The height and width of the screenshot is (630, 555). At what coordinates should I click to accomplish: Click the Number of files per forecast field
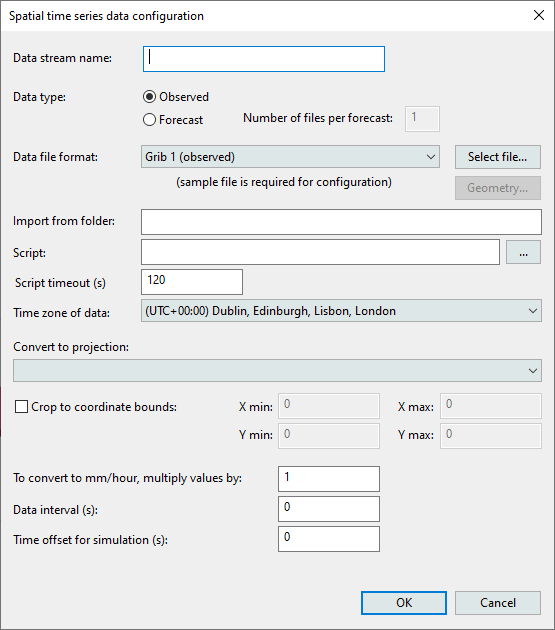click(x=422, y=119)
